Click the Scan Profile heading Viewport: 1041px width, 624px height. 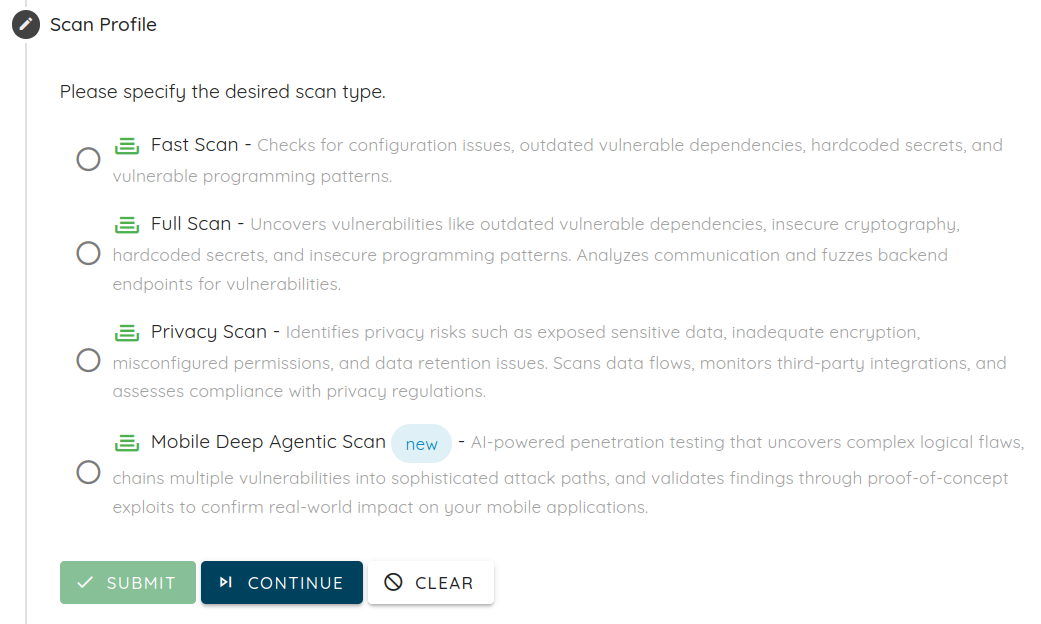pyautogui.click(x=102, y=24)
